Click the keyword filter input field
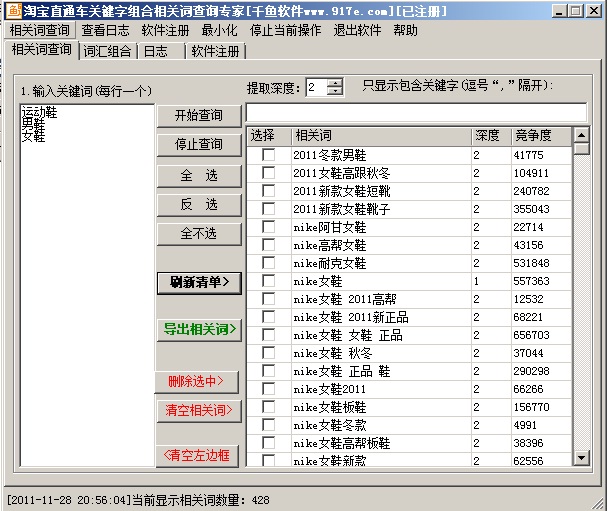 [417, 113]
